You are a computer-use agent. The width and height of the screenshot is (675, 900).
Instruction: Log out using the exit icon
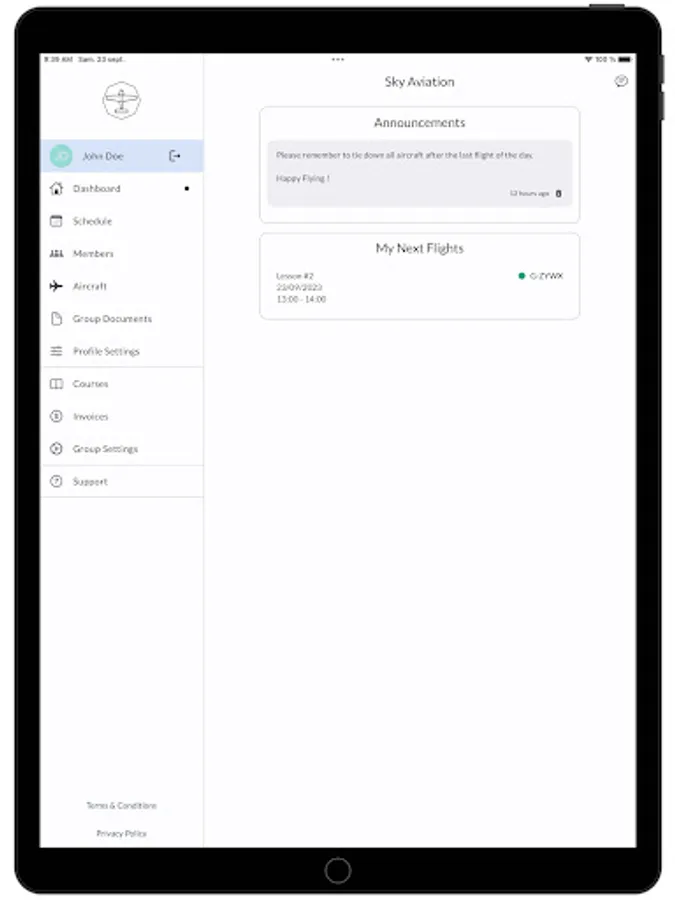(174, 156)
